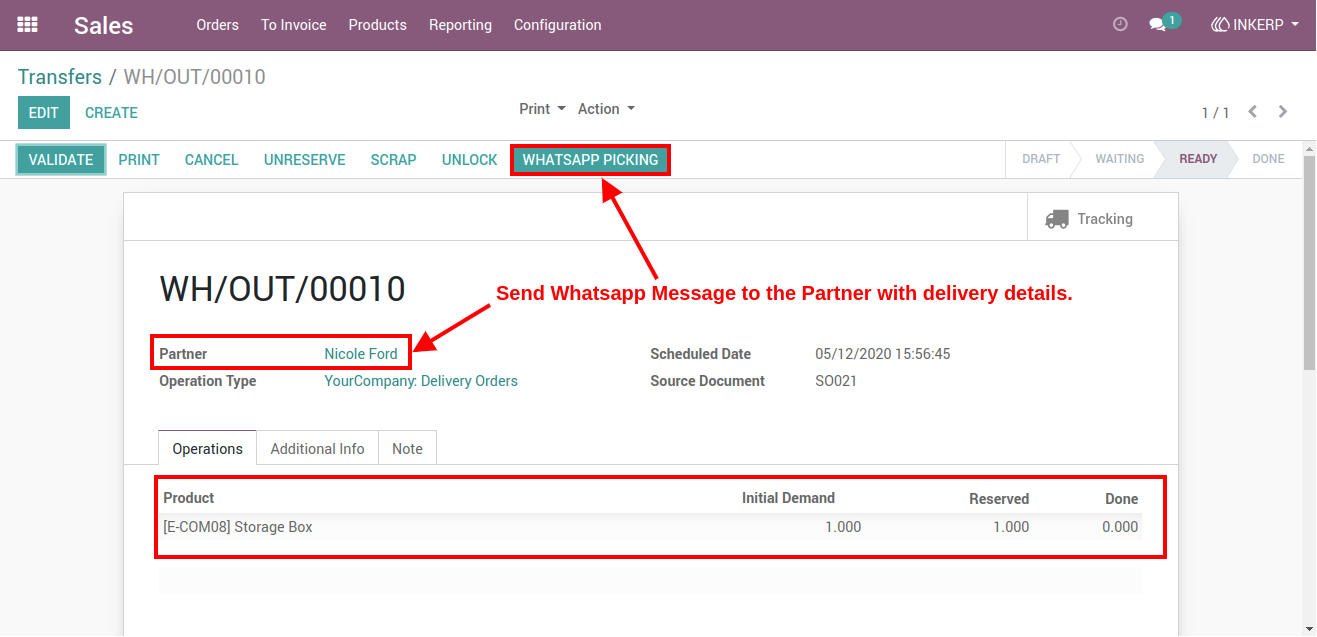
Task: Click the Create button
Action: click(x=112, y=113)
